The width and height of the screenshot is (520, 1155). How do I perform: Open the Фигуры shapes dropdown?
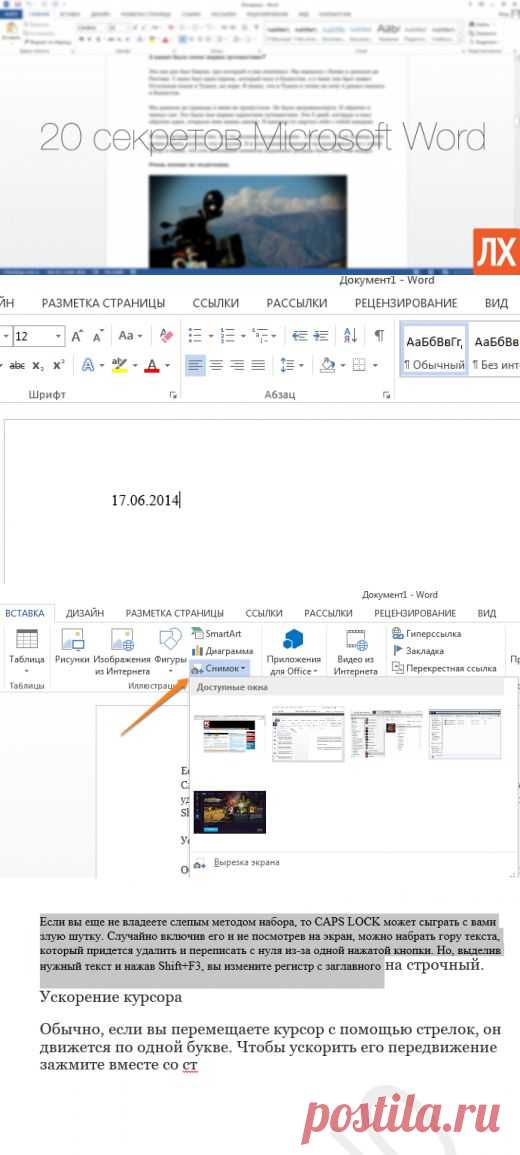[171, 651]
